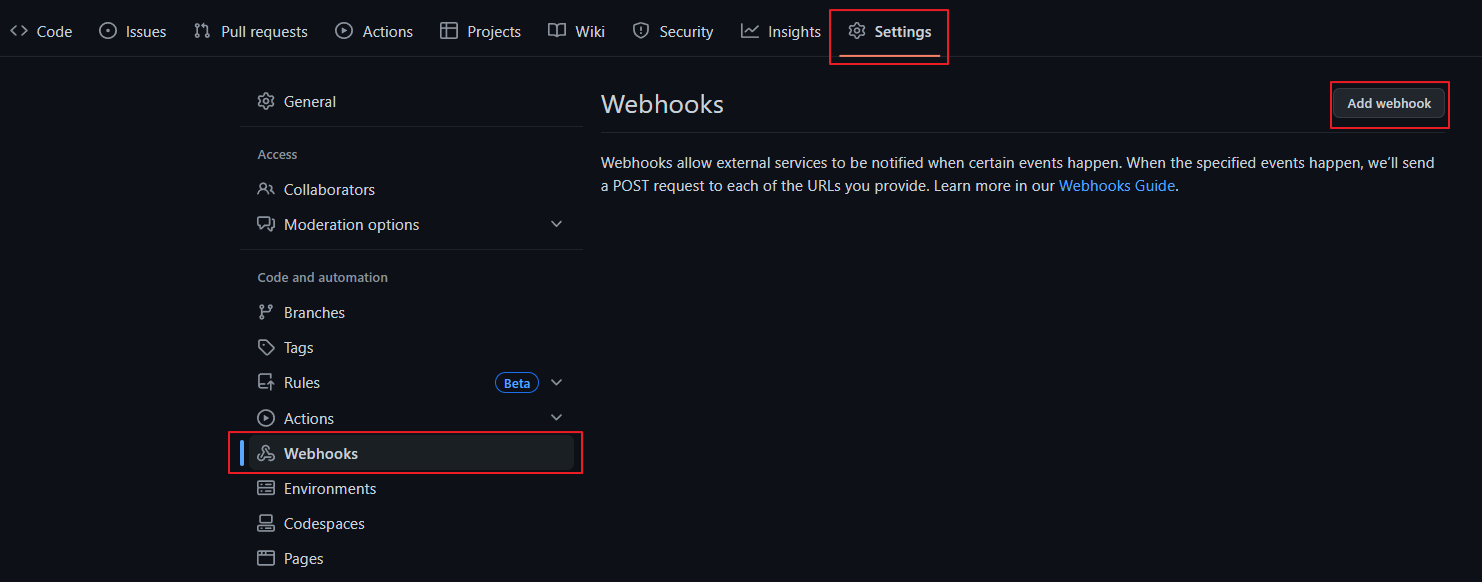
Task: Open Moderation options in the sidebar
Action: point(411,224)
